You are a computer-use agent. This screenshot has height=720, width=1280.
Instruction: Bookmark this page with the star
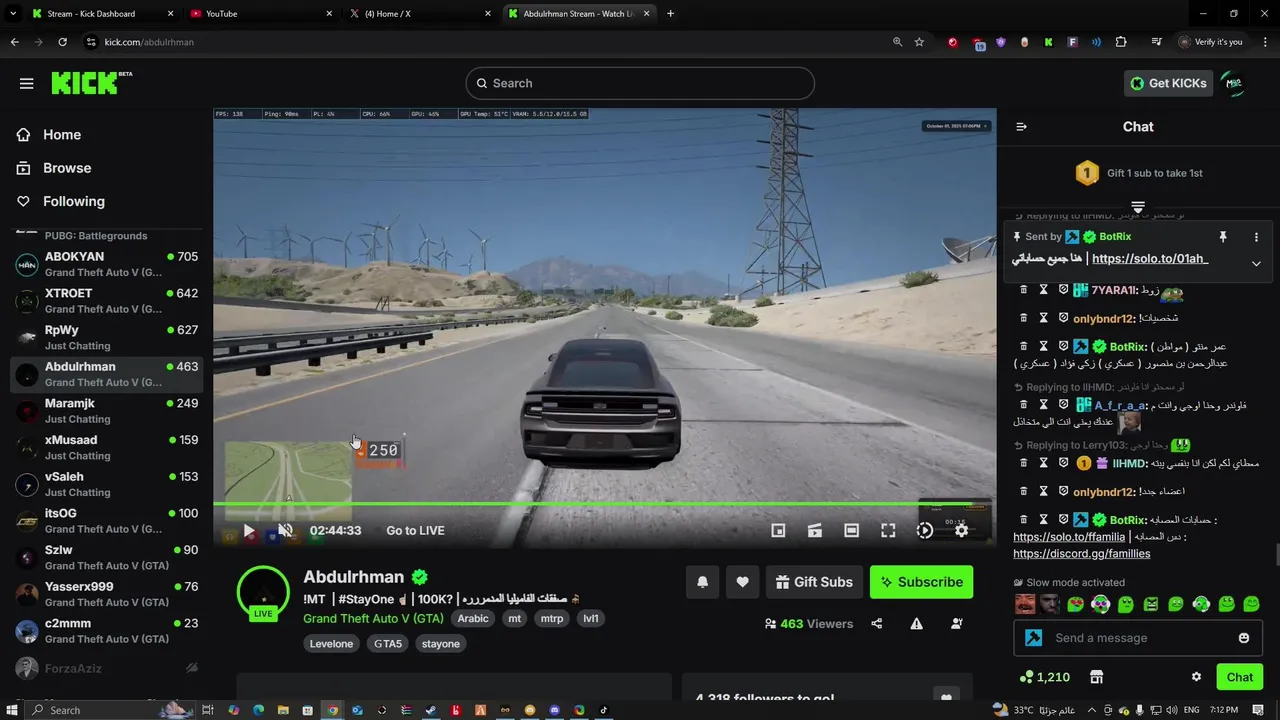pos(919,42)
